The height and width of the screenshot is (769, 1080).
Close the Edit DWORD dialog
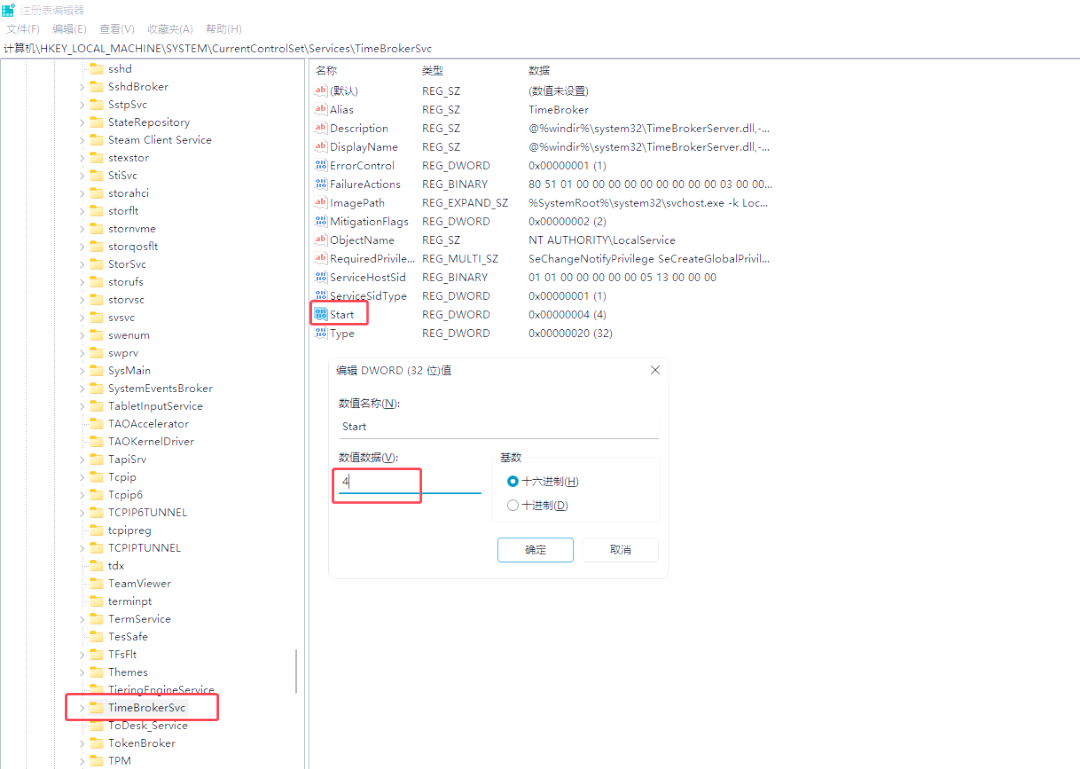[655, 370]
